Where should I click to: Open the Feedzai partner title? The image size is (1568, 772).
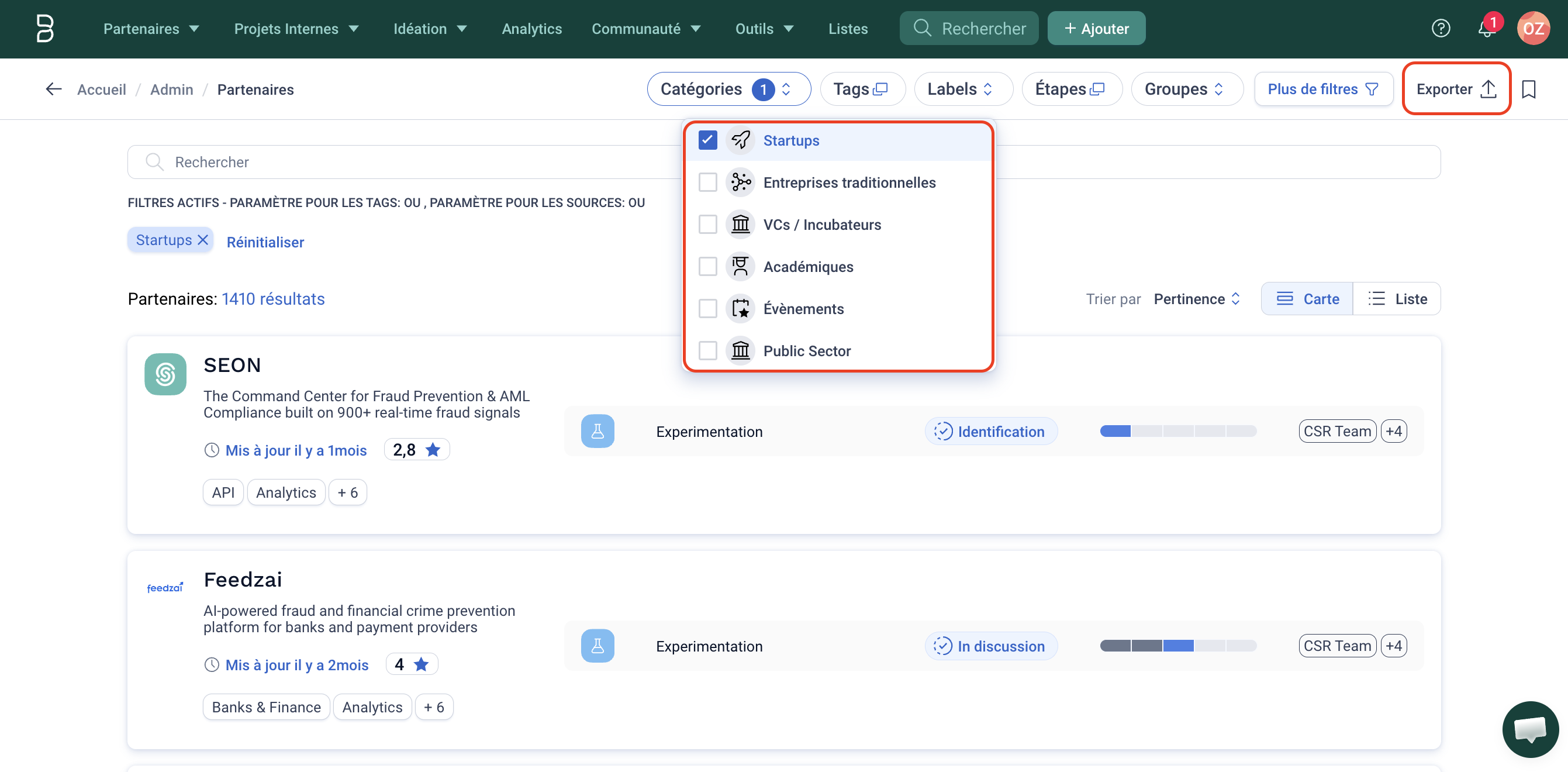(x=242, y=579)
